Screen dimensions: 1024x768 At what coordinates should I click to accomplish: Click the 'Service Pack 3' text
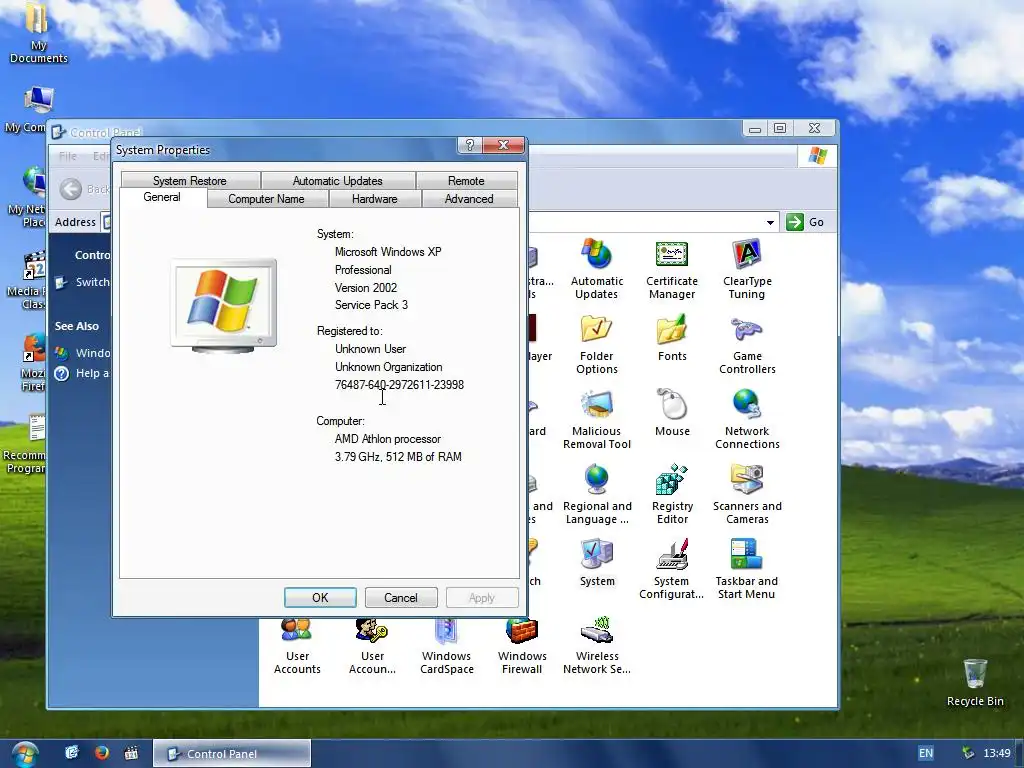click(x=371, y=305)
